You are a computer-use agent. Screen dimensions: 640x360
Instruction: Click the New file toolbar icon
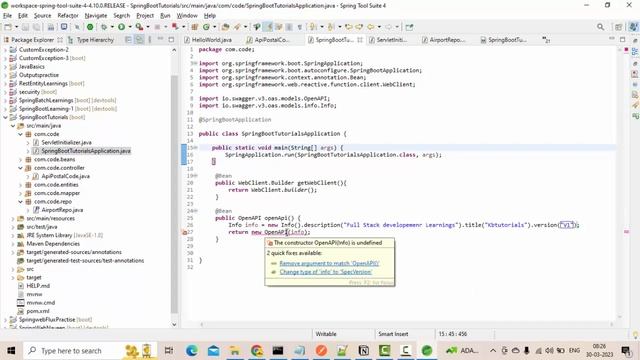(8, 27)
